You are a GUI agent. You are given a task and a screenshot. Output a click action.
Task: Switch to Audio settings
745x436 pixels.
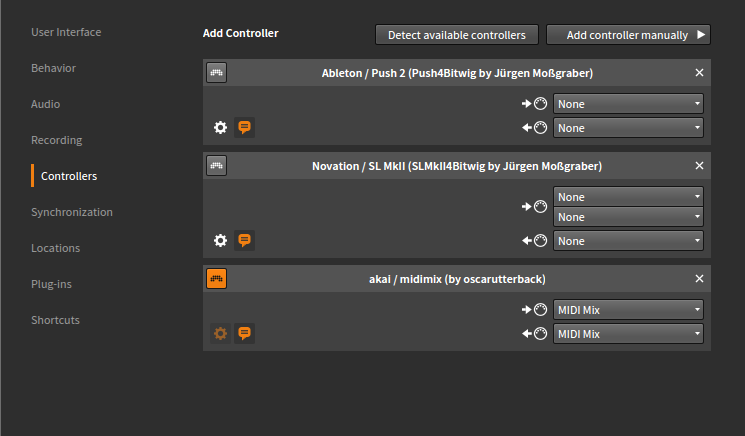pos(46,104)
